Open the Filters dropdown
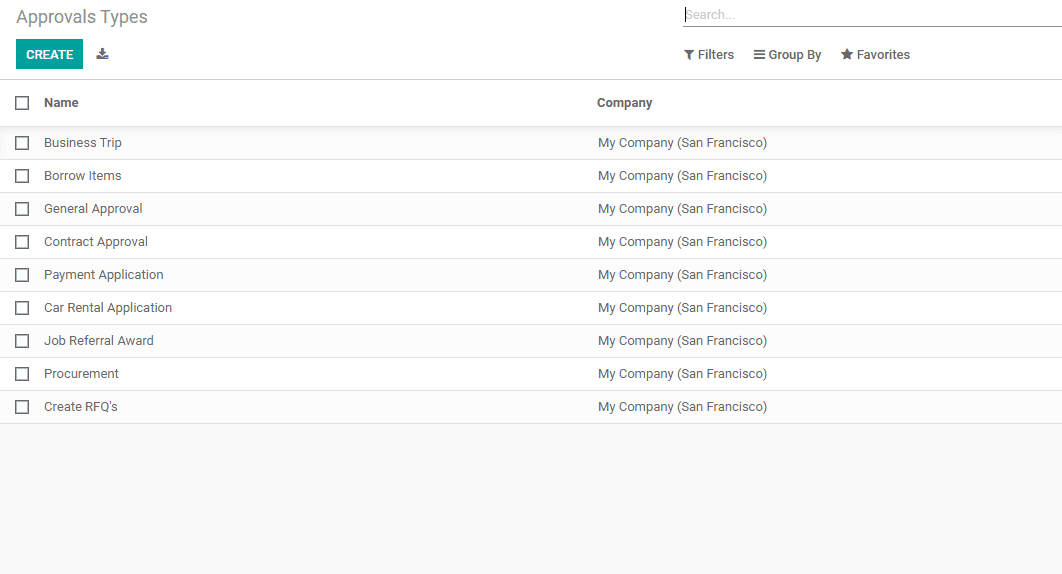The height and width of the screenshot is (574, 1062). click(709, 55)
